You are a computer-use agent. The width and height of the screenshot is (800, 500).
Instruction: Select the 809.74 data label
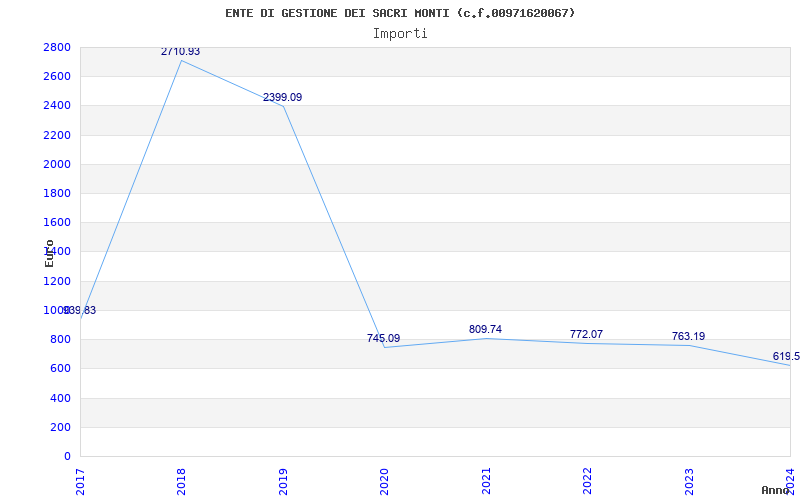(x=485, y=330)
